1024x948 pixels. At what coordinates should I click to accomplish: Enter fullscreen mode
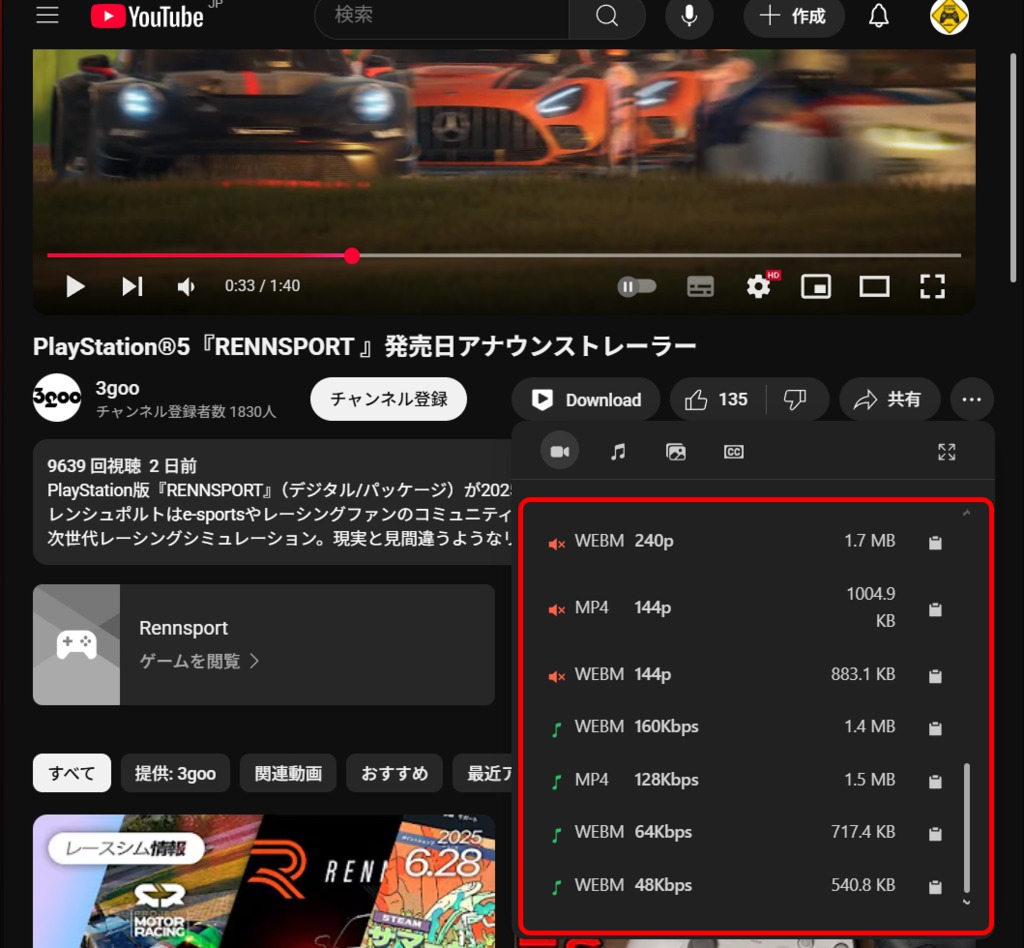(932, 286)
